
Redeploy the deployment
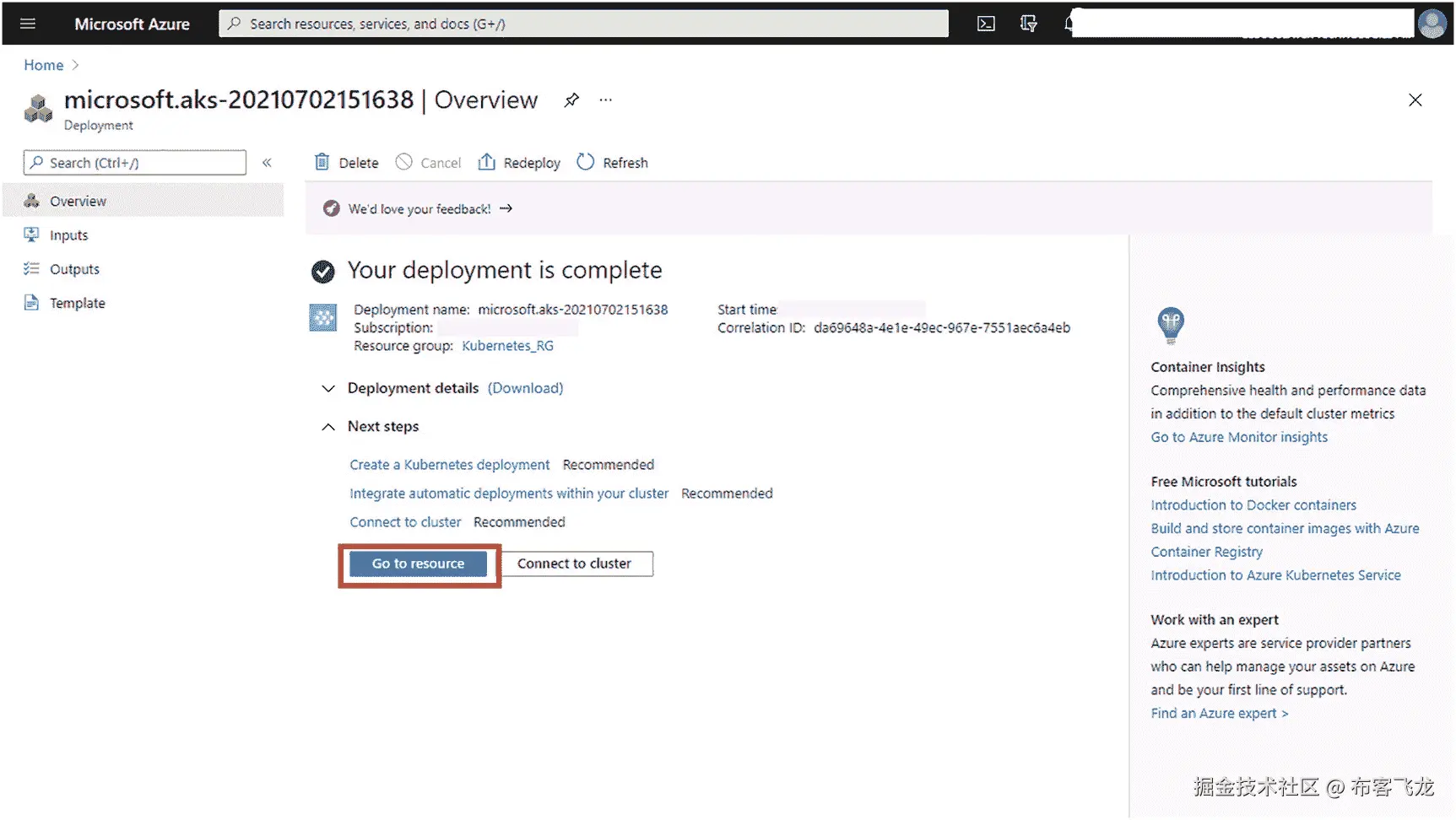(x=519, y=163)
